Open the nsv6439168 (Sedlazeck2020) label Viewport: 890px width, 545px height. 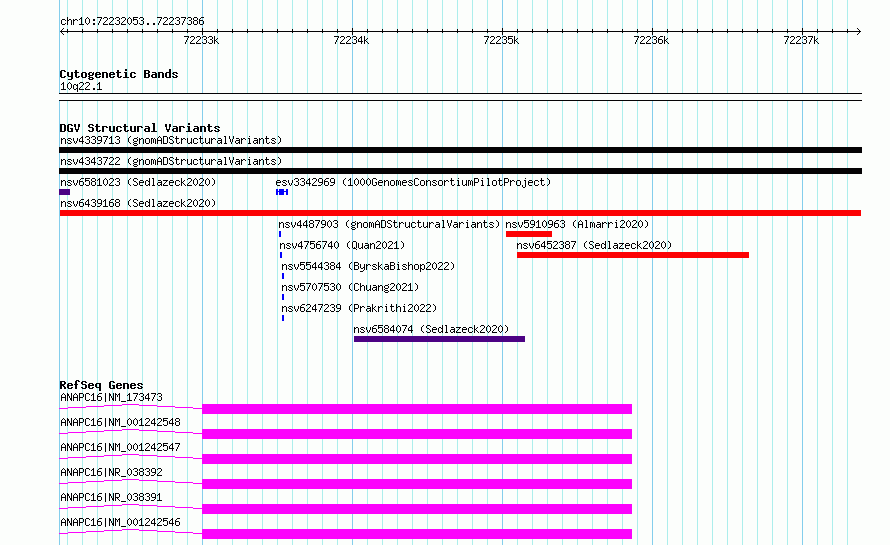(138, 203)
